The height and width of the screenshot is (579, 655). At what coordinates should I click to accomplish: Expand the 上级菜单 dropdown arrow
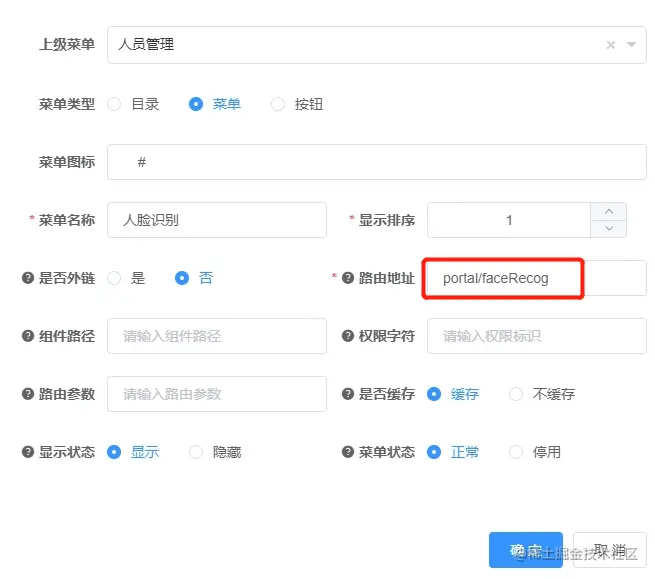coord(631,44)
